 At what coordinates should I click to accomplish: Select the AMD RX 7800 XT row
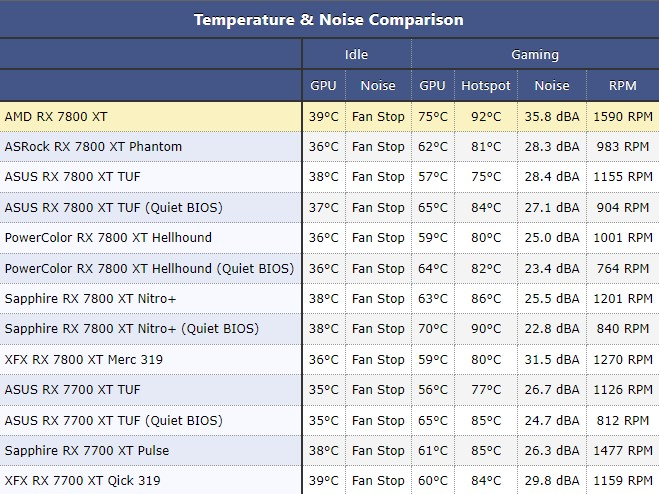tap(330, 116)
